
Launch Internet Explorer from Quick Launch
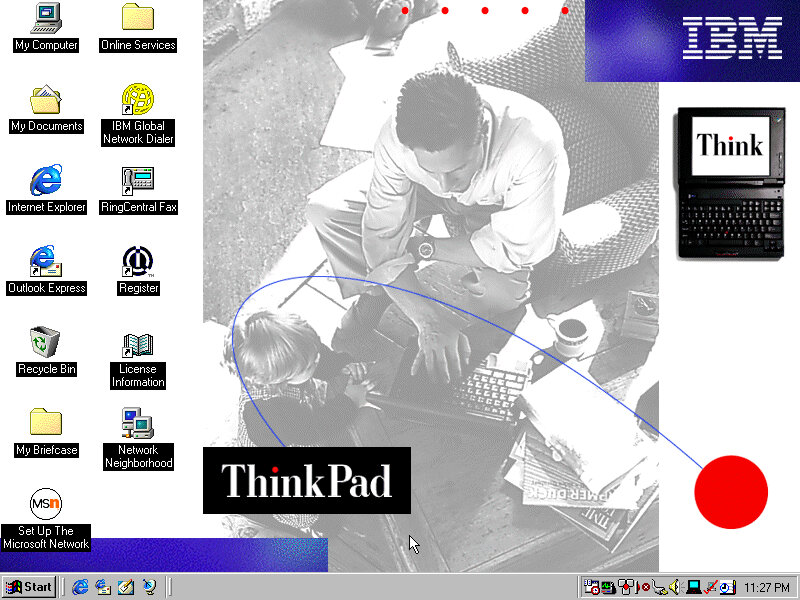coord(80,587)
